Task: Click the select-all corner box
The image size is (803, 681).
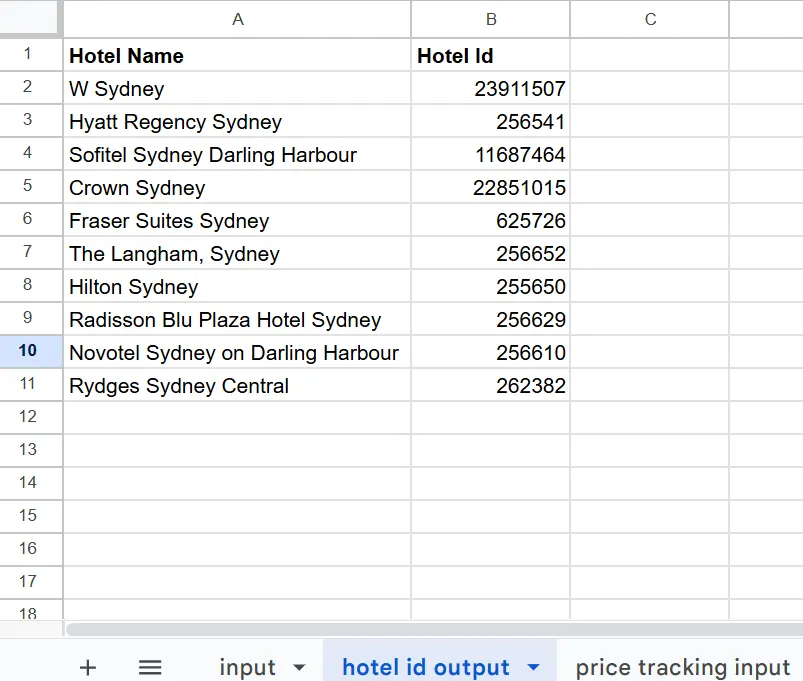Action: (x=31, y=18)
